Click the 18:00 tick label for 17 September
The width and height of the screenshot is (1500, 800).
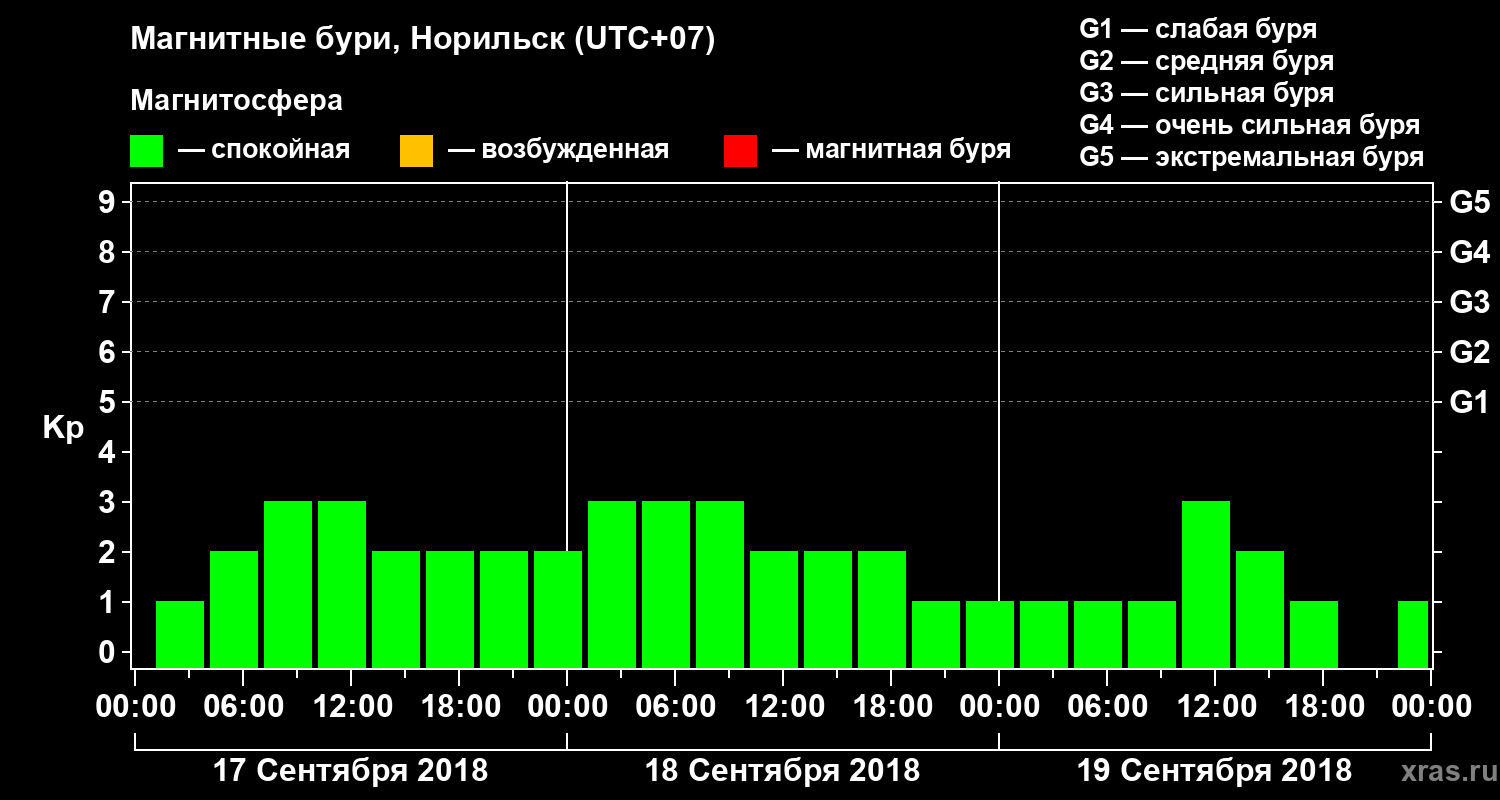[459, 706]
